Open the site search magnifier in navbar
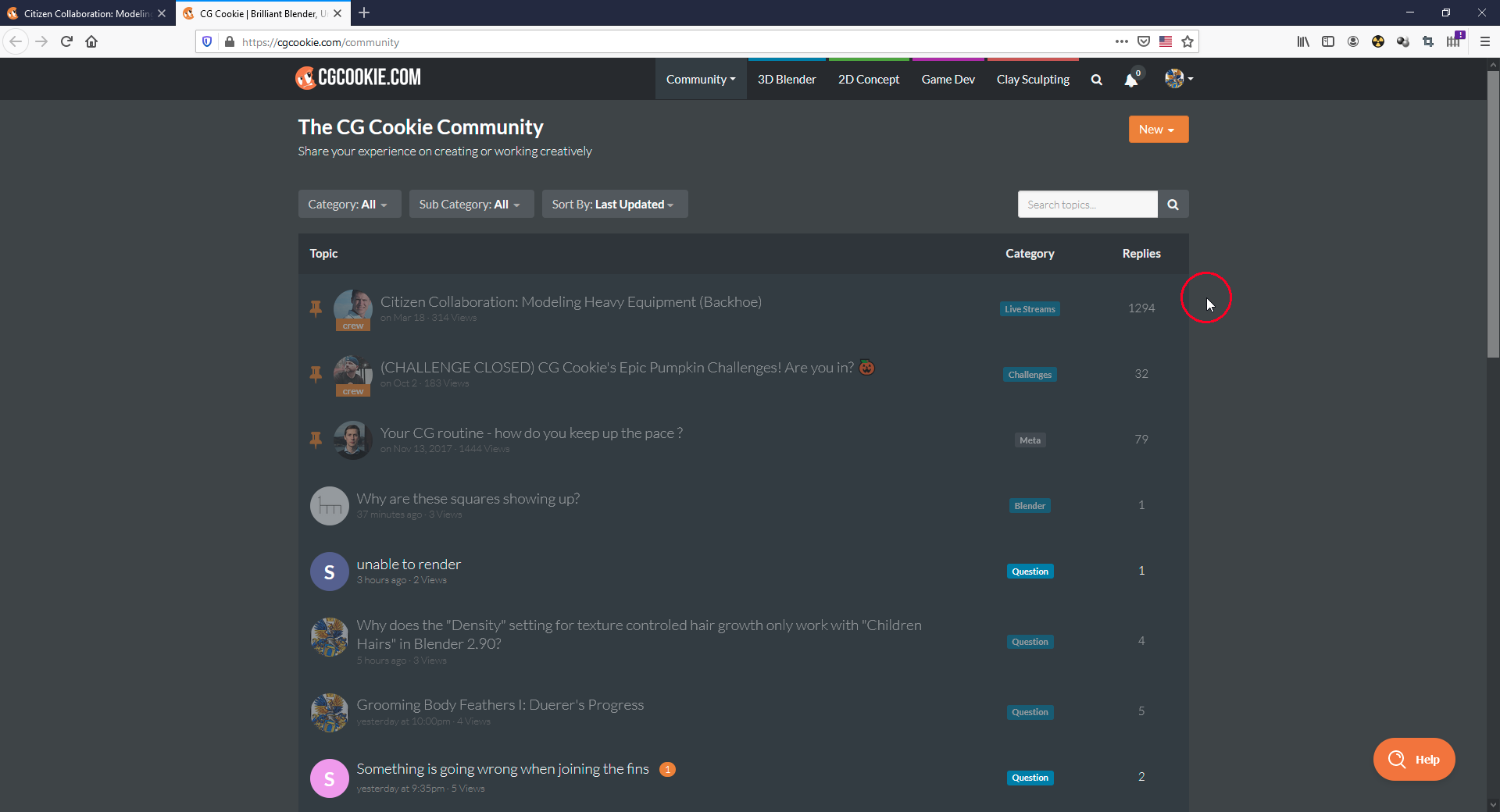 coord(1097,80)
